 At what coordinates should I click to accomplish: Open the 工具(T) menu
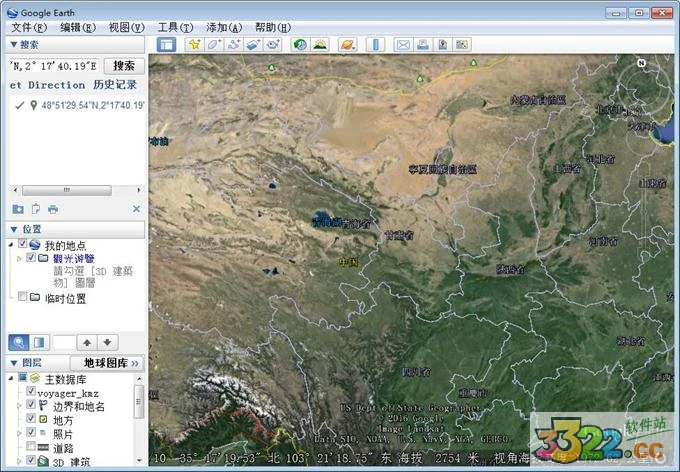coord(175,27)
